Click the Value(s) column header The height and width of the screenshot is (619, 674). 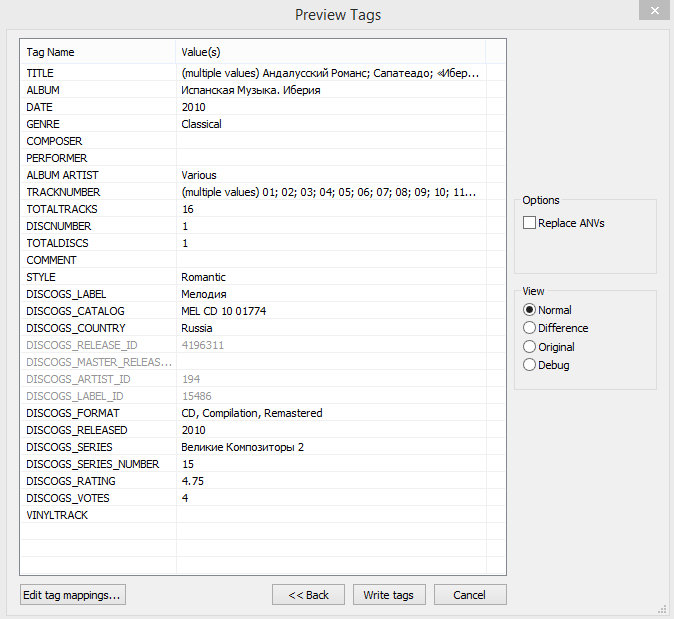coord(330,52)
